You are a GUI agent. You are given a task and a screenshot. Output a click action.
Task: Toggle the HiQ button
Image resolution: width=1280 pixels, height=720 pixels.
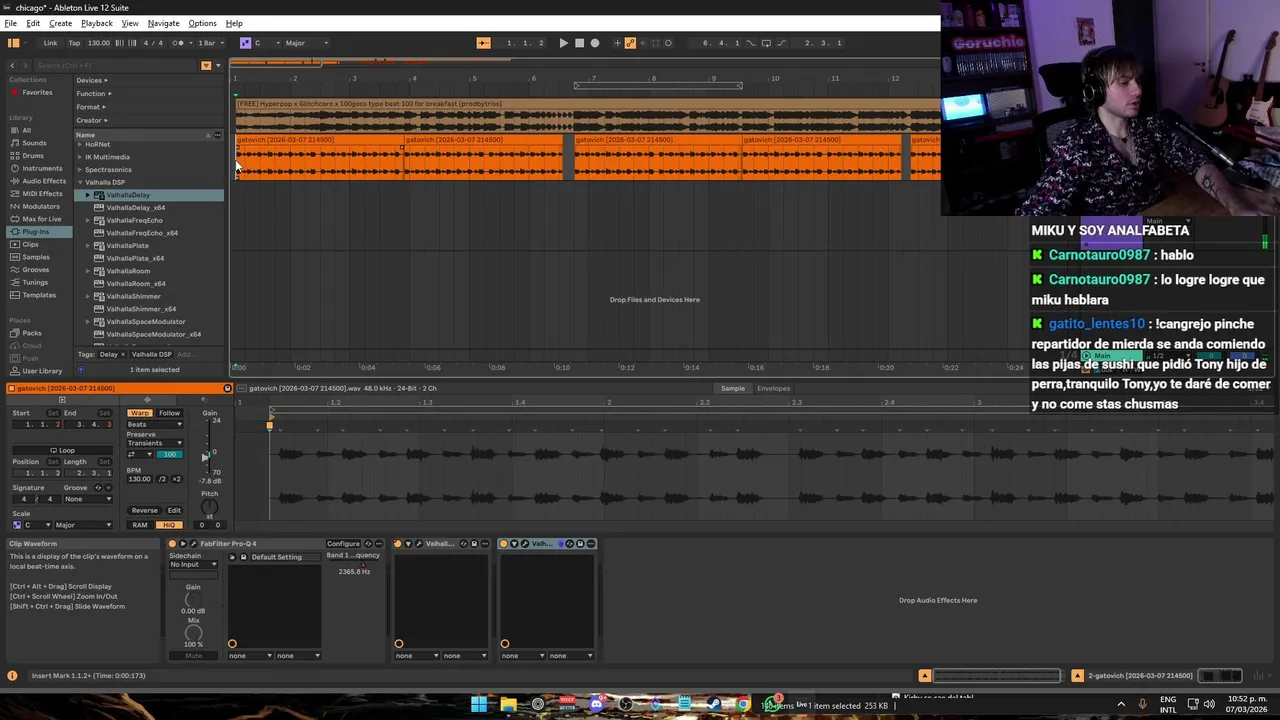click(x=169, y=525)
